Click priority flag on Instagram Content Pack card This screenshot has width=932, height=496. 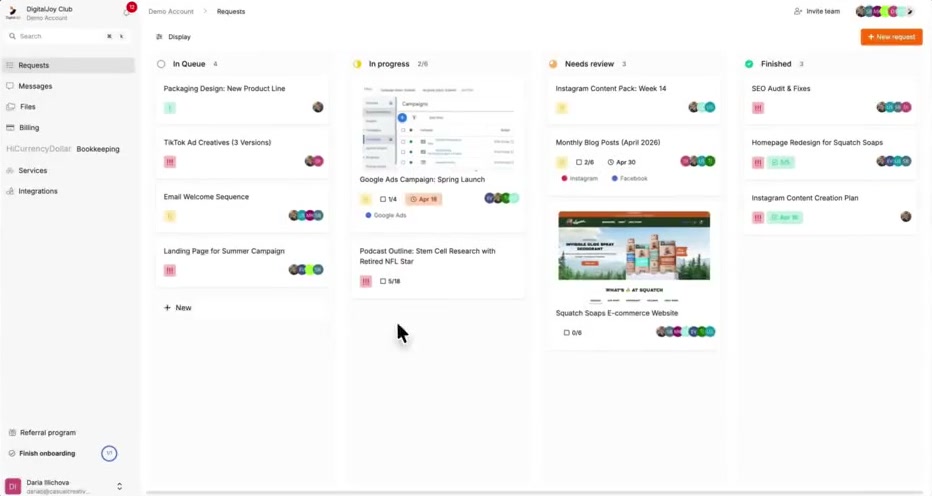pos(562,108)
